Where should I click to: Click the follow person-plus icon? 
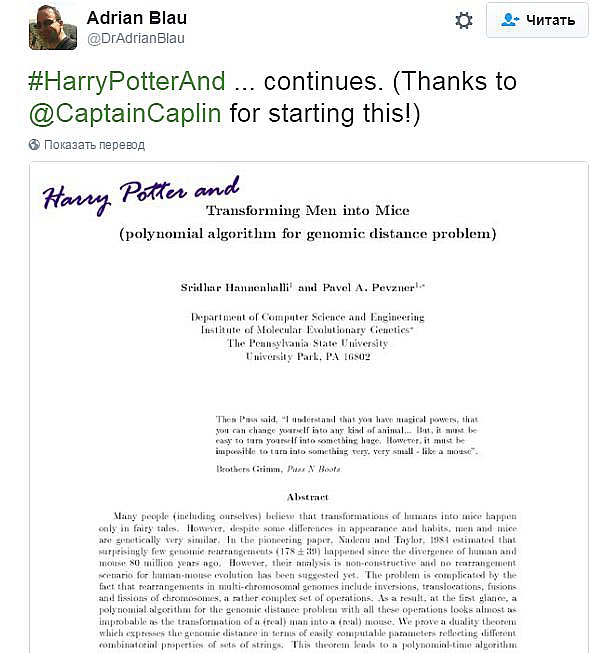(510, 20)
